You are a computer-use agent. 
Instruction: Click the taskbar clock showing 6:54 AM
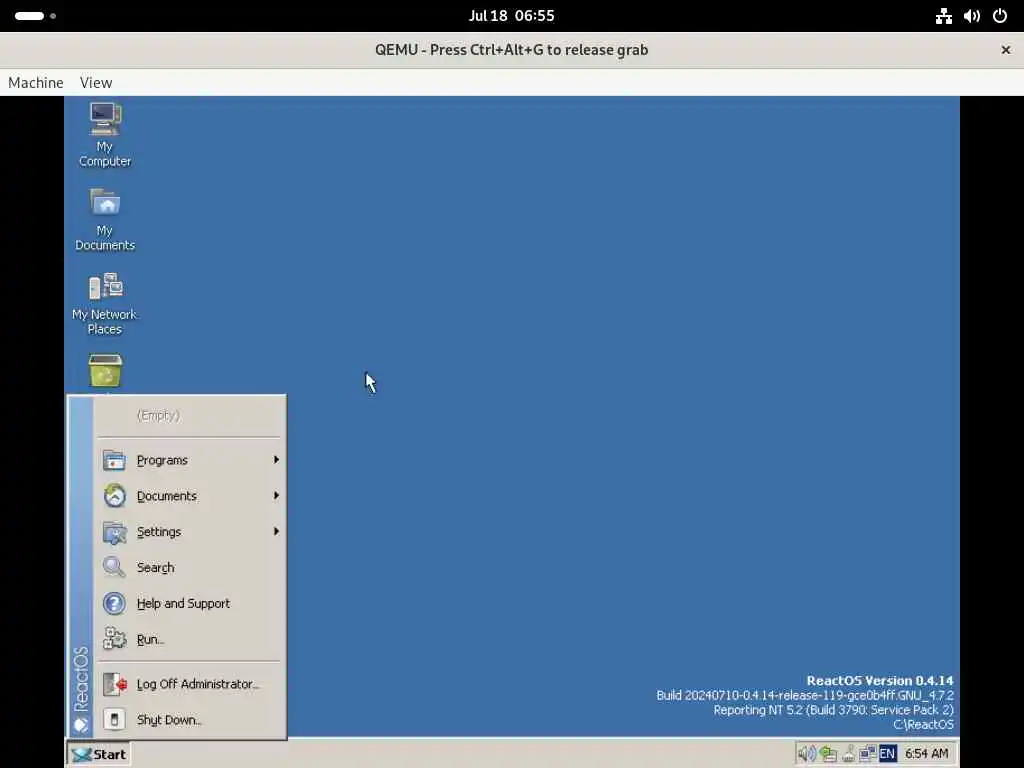tap(926, 754)
